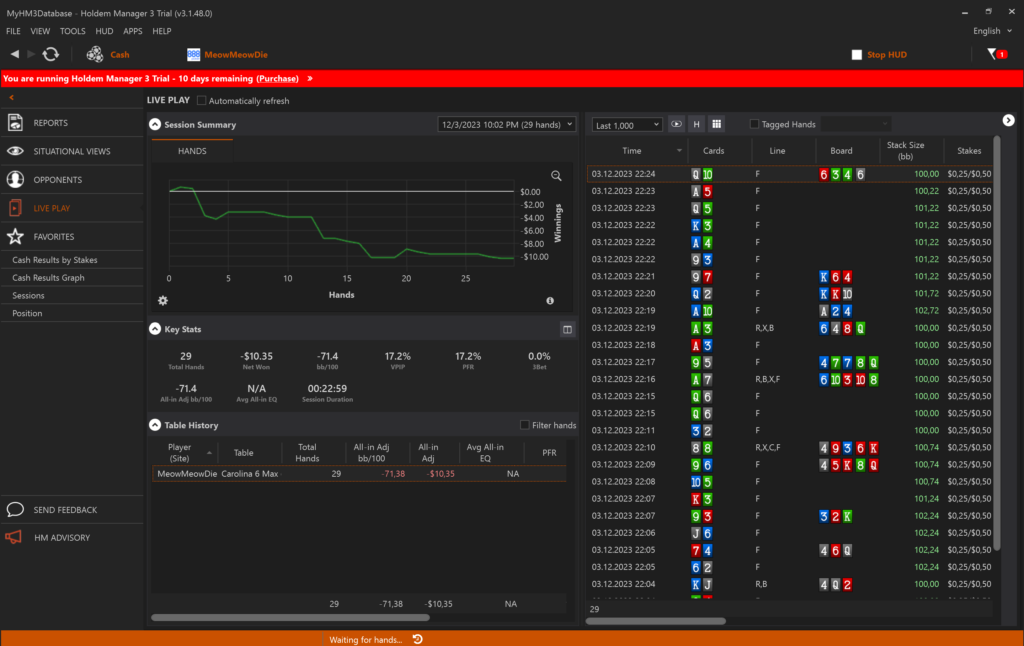Collapse the Table History section
Image resolution: width=1024 pixels, height=646 pixels.
coord(155,425)
